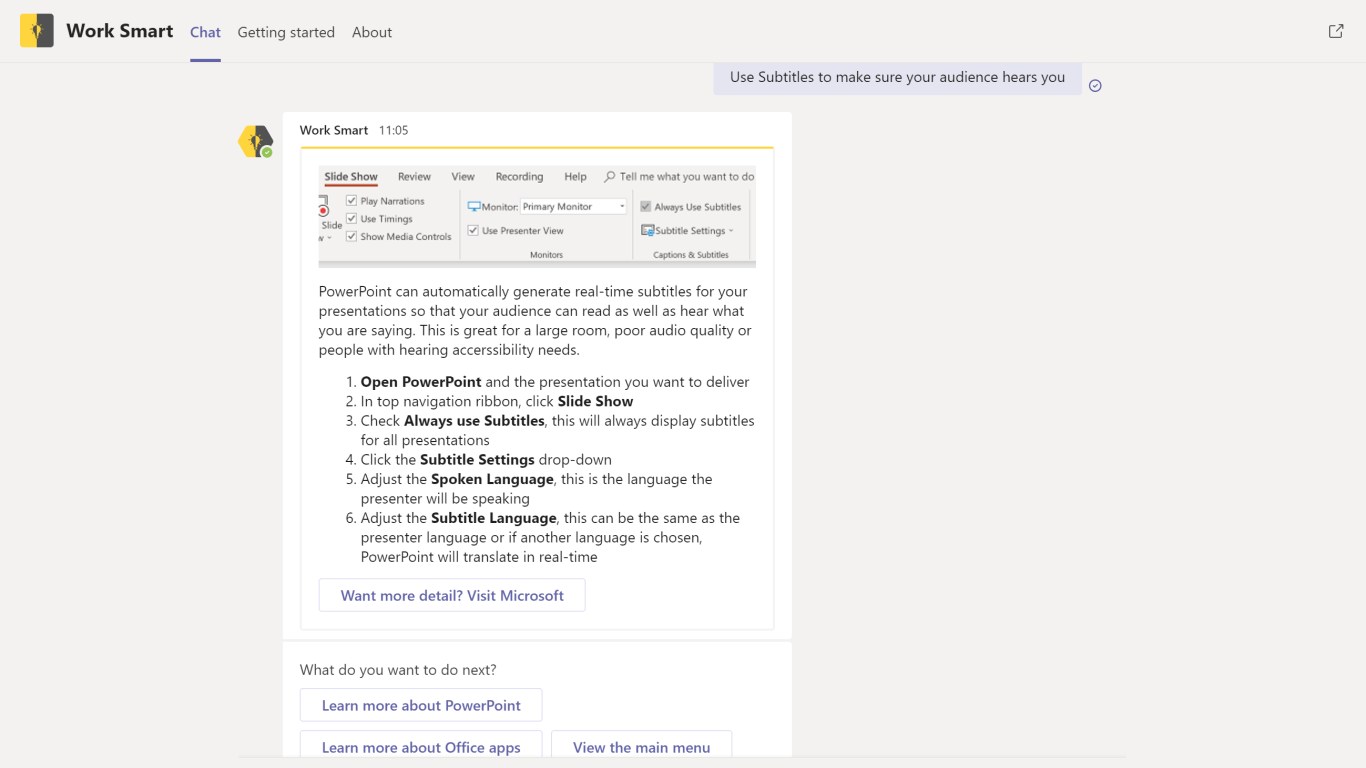Click the bold Always use Subtitles text
Screen dimensions: 1366x768
(474, 421)
